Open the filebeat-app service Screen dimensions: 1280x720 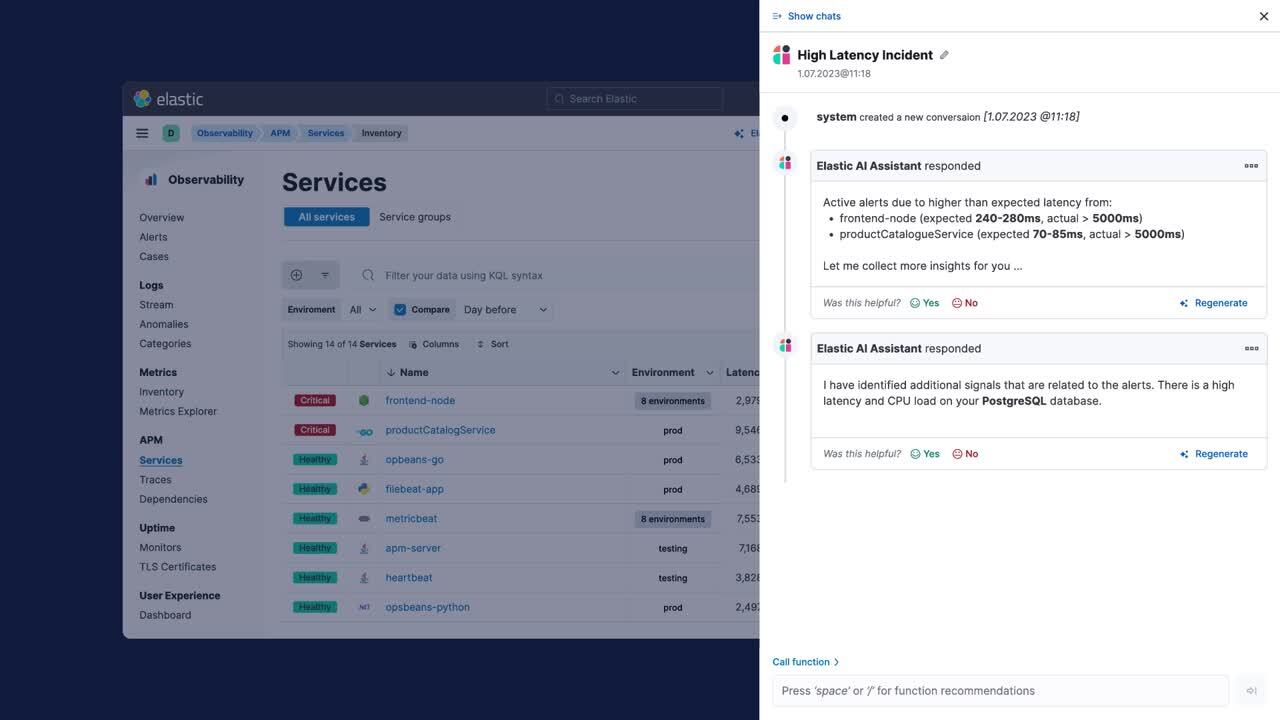[x=414, y=489]
